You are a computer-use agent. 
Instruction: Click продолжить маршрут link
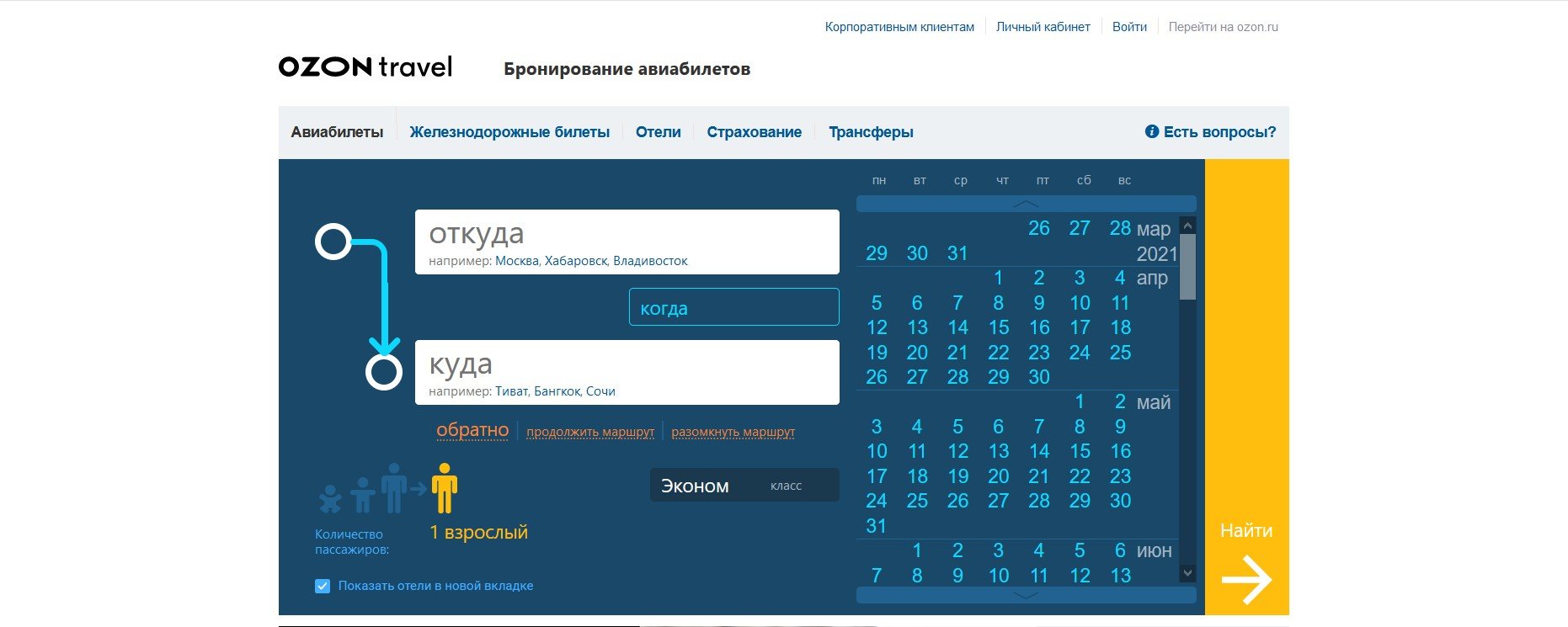point(590,432)
